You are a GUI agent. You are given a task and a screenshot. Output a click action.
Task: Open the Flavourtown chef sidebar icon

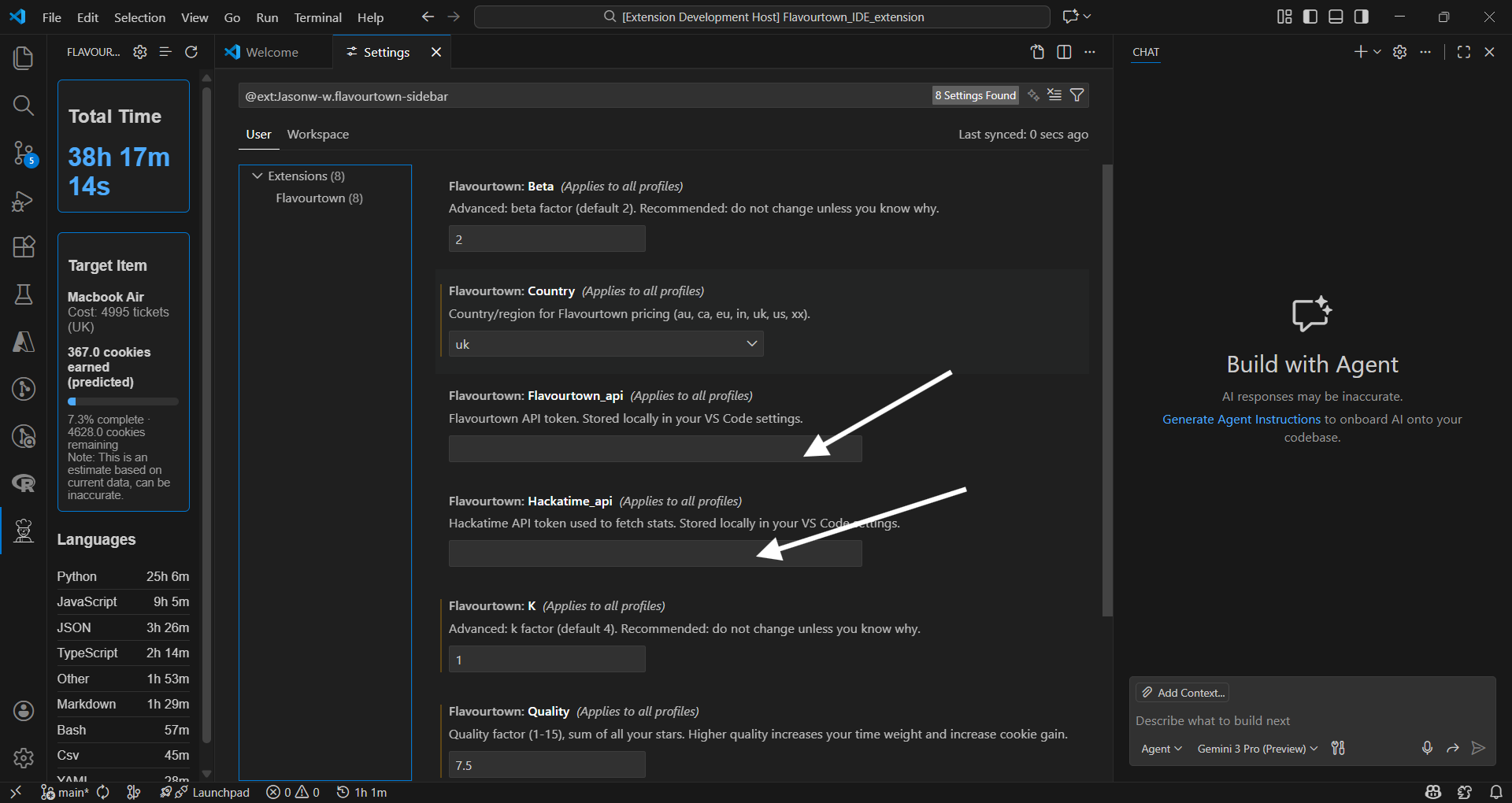[x=24, y=531]
